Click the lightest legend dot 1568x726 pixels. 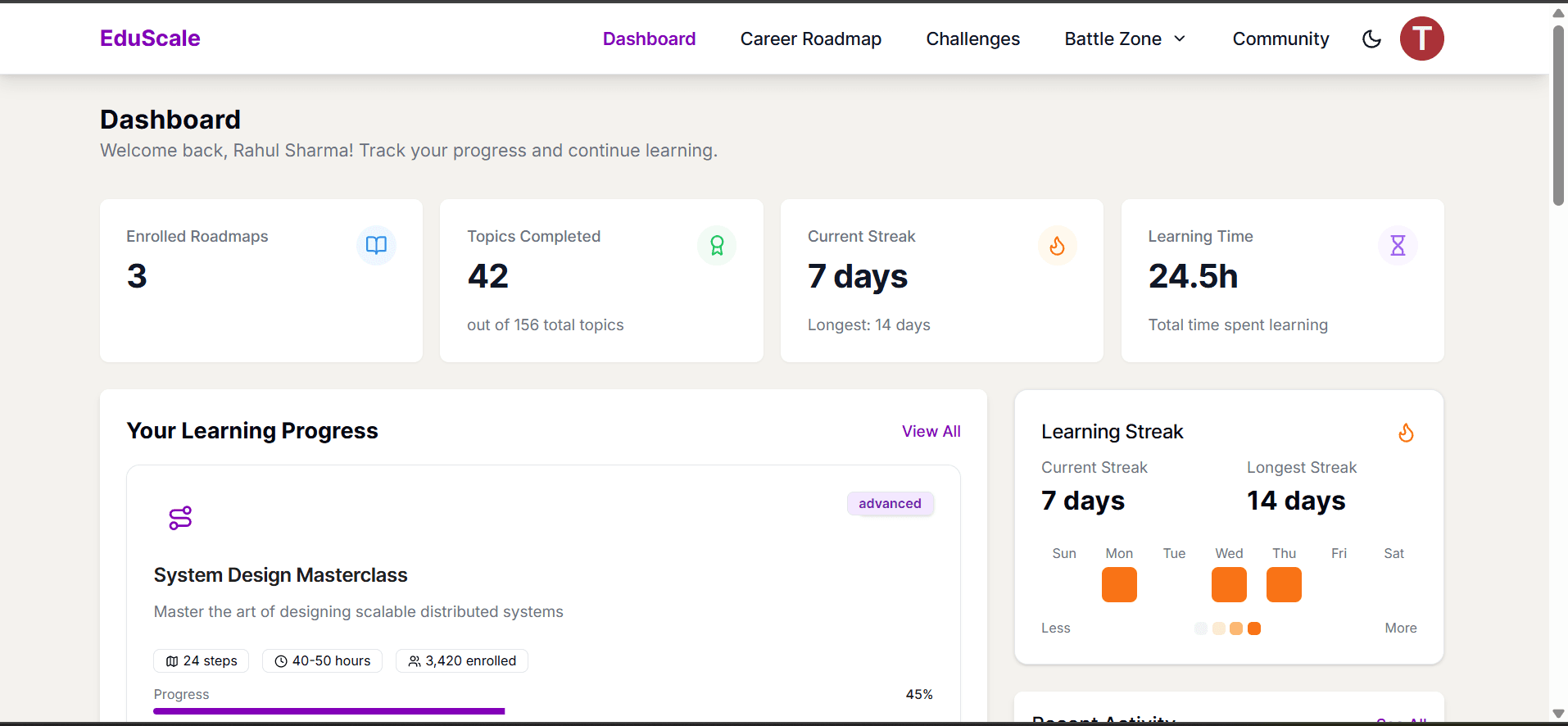1201,628
